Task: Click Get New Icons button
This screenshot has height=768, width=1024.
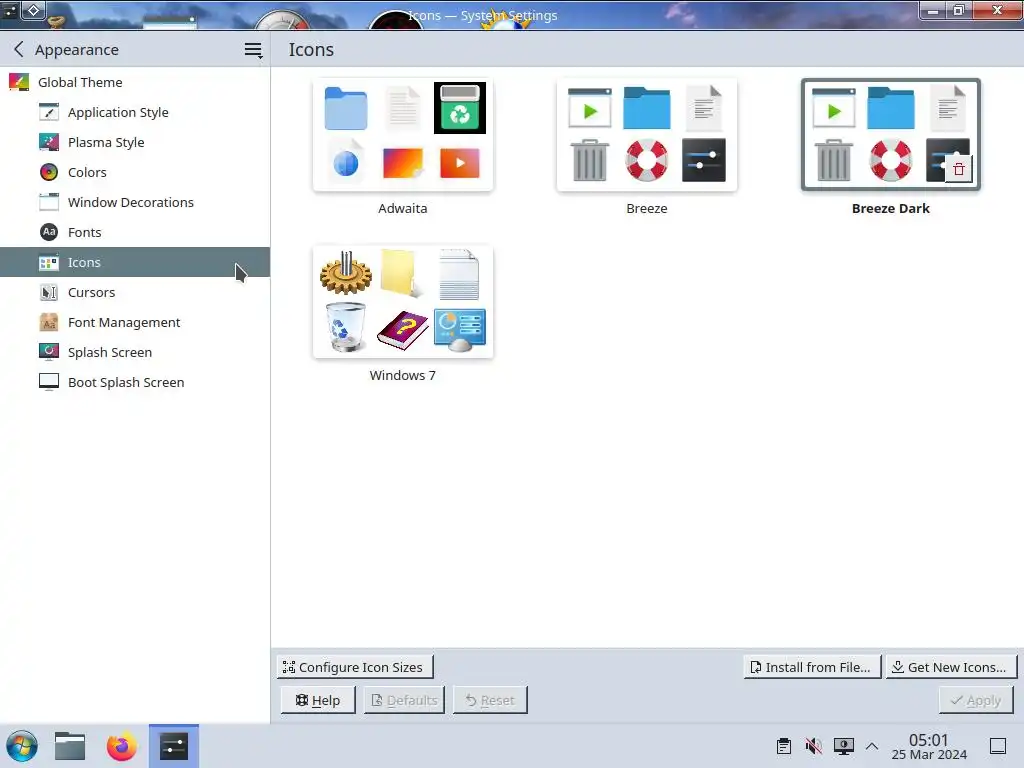Action: click(951, 667)
